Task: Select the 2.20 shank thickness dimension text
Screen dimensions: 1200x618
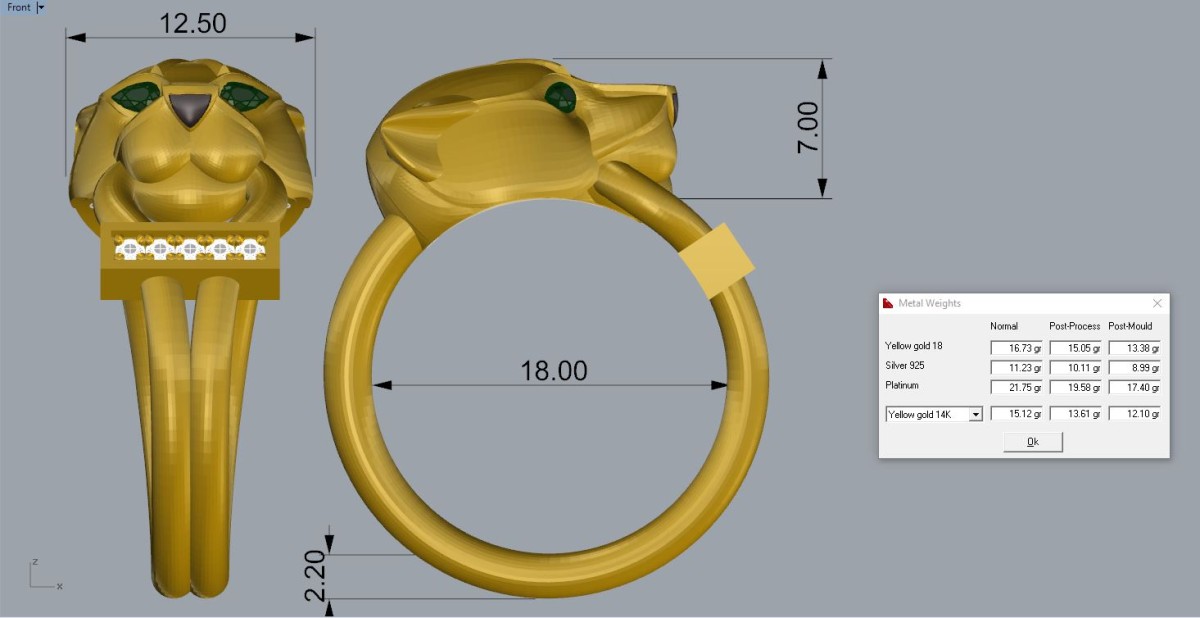Action: (x=313, y=577)
